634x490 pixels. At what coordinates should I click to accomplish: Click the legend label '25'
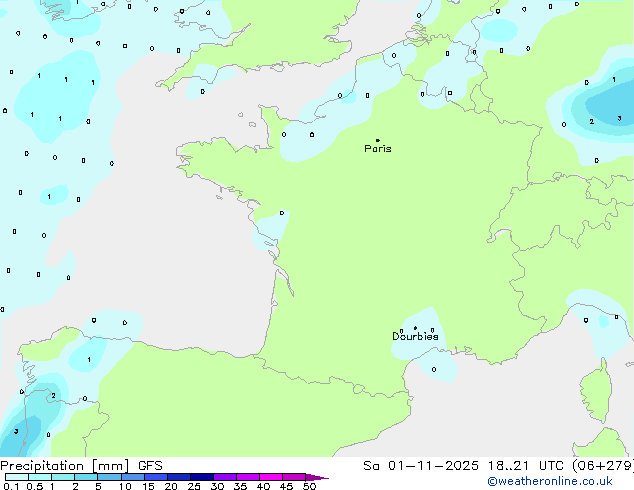tap(194, 486)
